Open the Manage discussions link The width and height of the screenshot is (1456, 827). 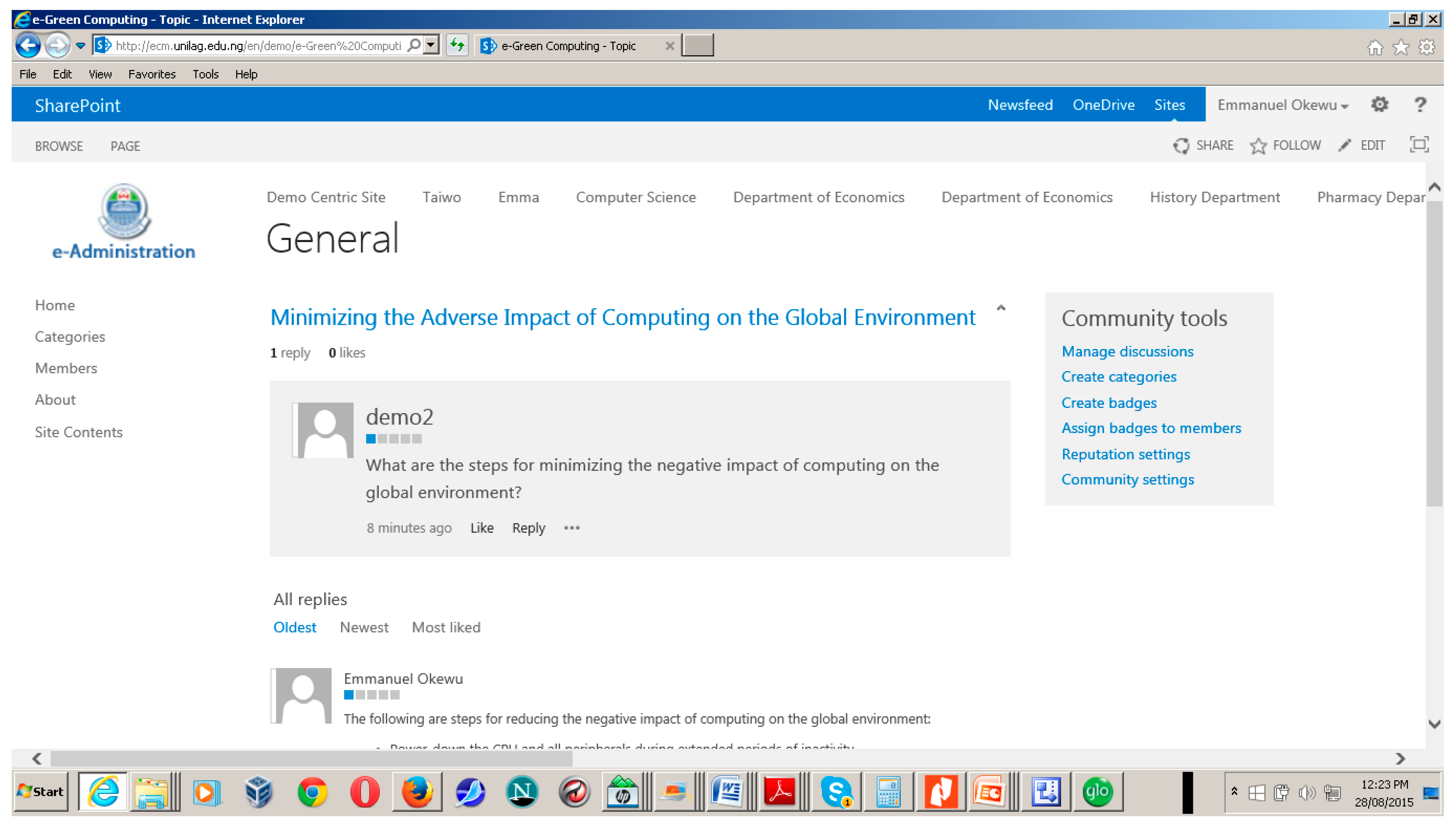pyautogui.click(x=1127, y=351)
